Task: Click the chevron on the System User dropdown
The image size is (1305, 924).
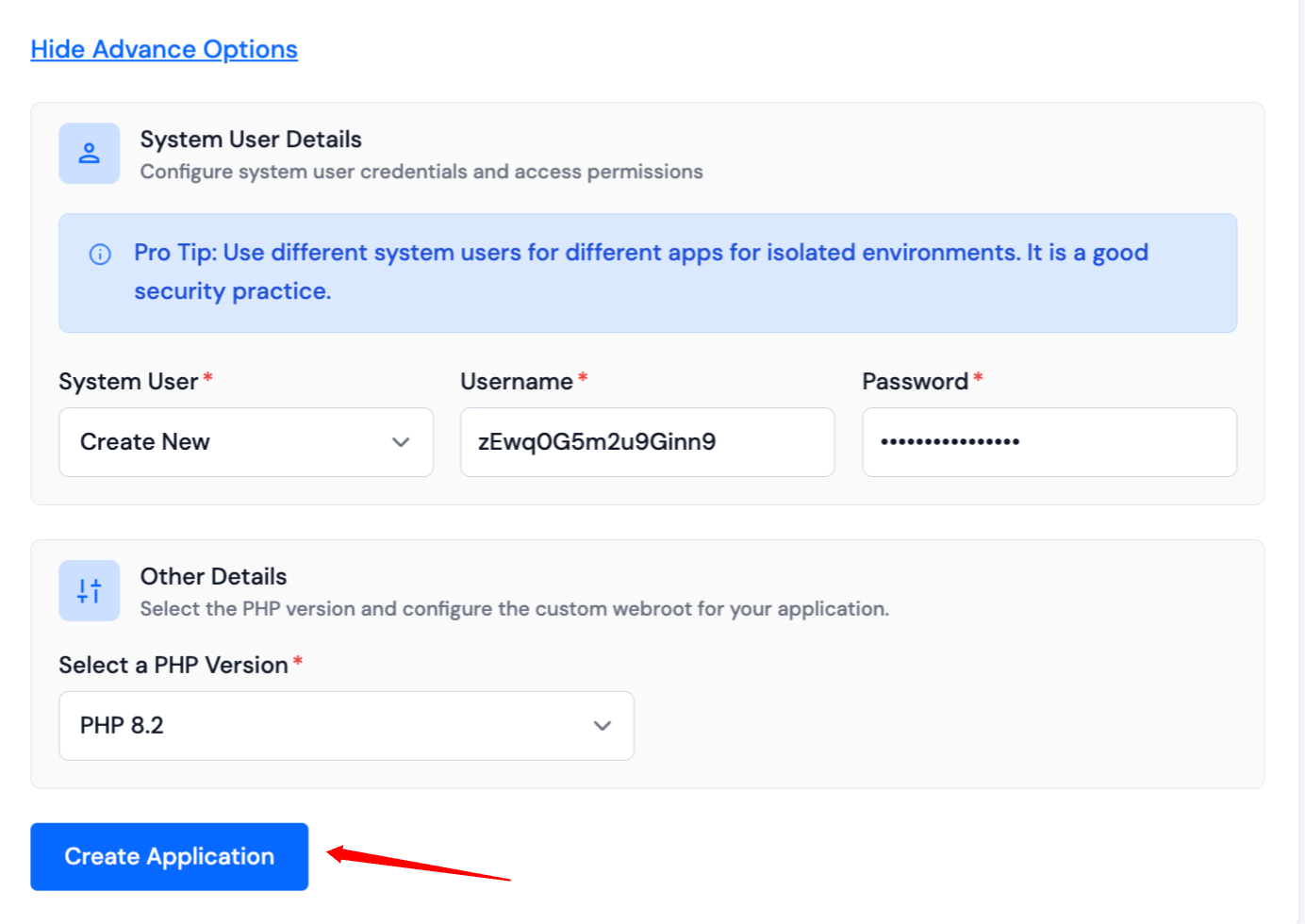Action: point(400,441)
